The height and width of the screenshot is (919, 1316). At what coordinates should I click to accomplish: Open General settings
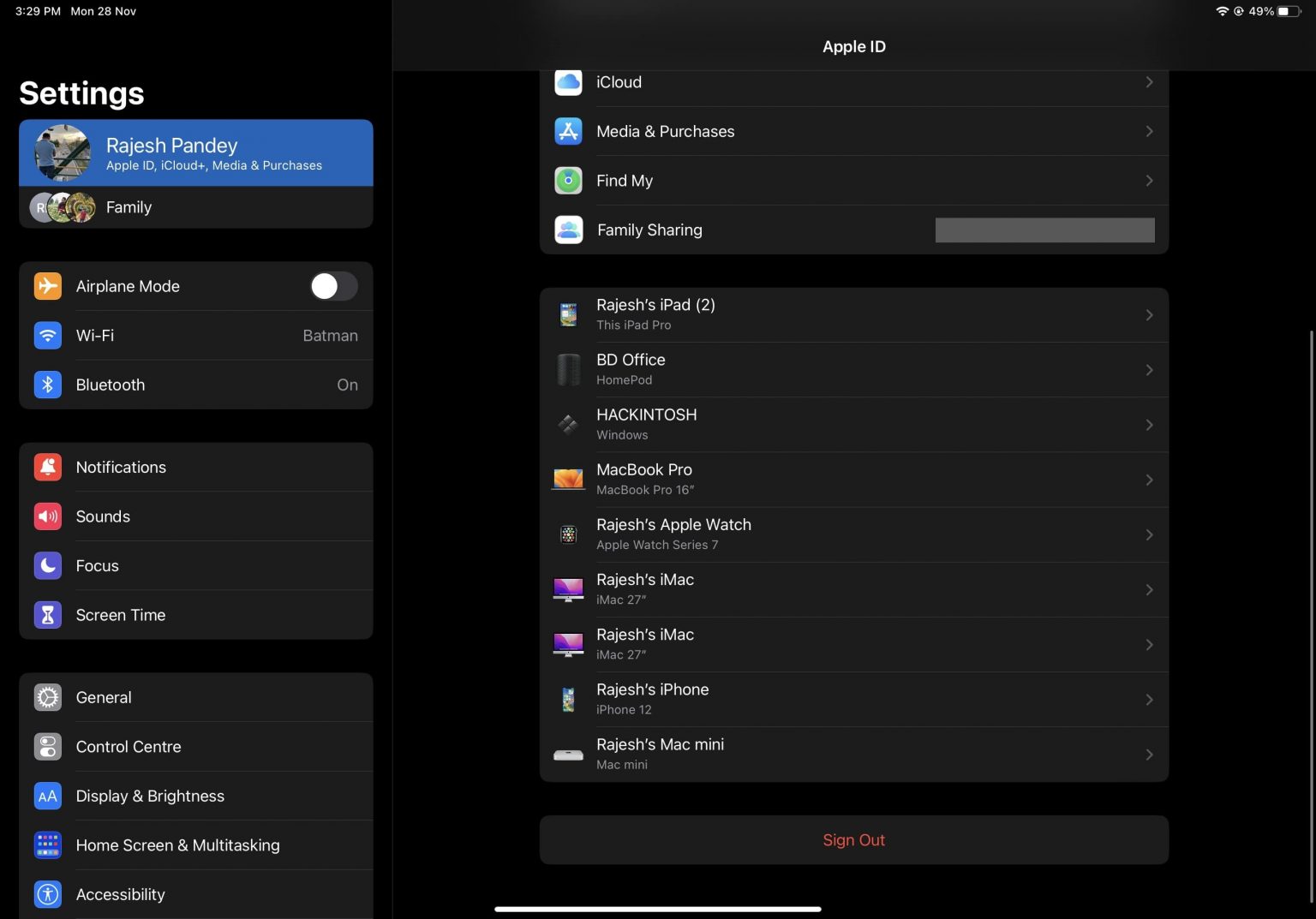[x=196, y=697]
